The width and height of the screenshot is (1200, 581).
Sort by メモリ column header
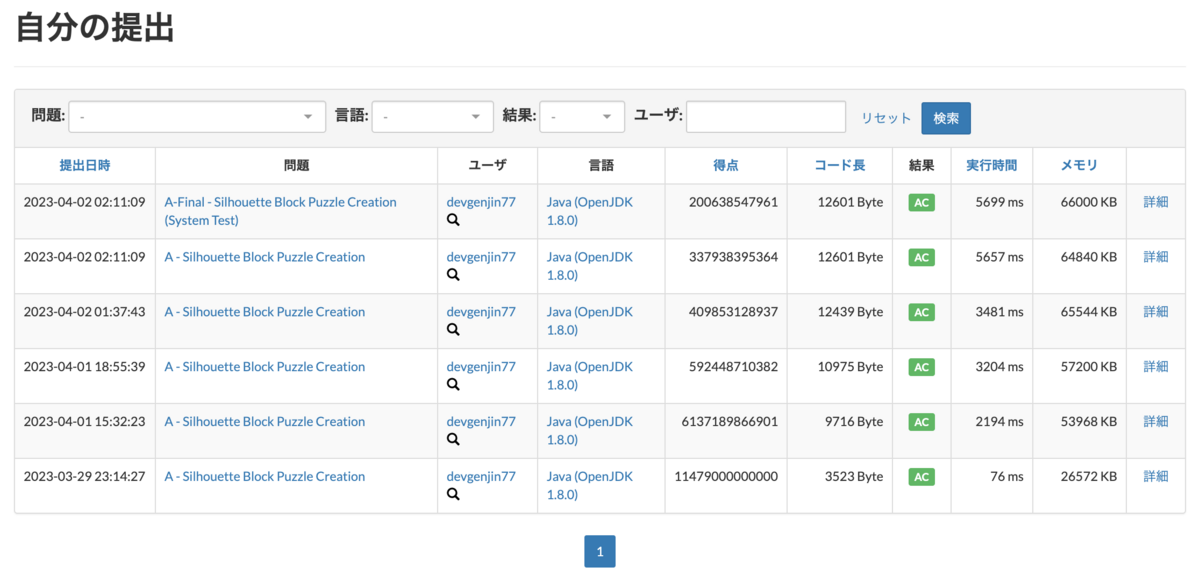1079,166
